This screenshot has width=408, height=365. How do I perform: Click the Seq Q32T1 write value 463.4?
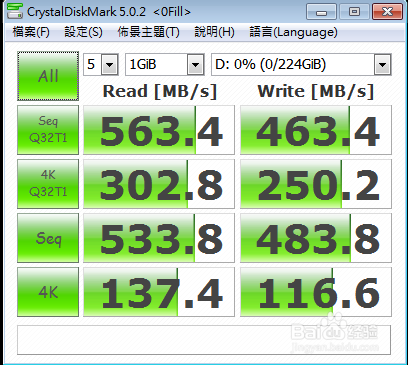tap(316, 130)
